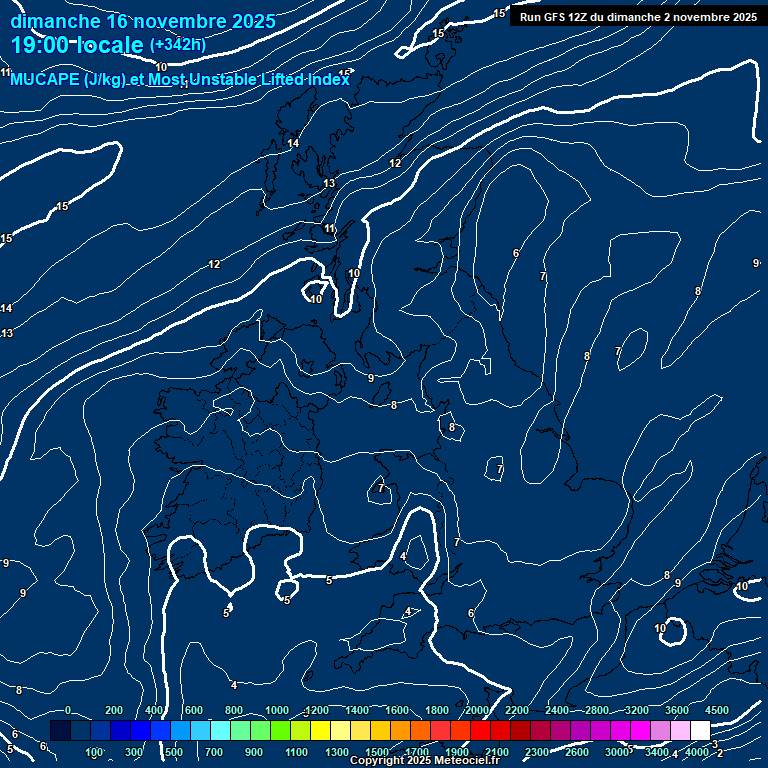Click the '200' legend value
The width and height of the screenshot is (768, 768).
tap(114, 710)
